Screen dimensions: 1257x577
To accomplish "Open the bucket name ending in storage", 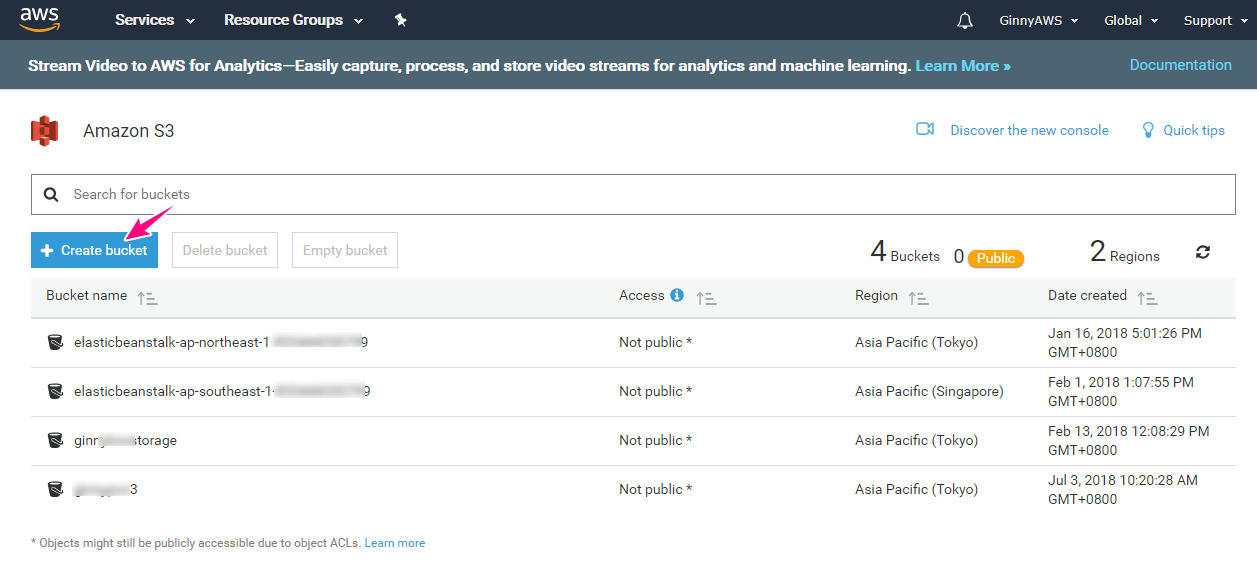I will 125,440.
